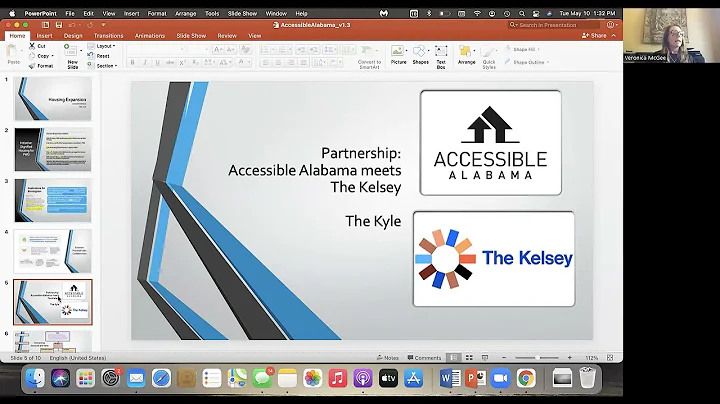Toggle superscript formatting

(x=182, y=62)
